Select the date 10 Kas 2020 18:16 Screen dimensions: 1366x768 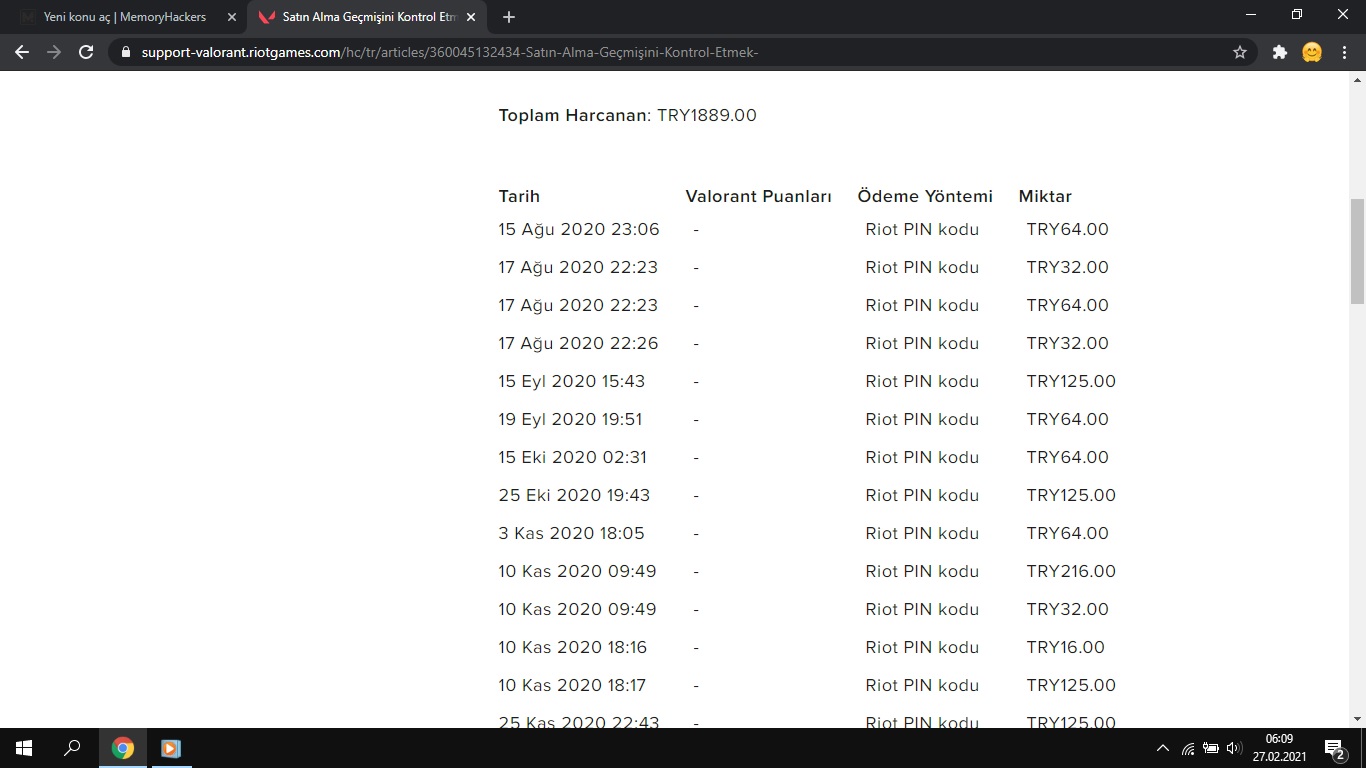point(573,647)
